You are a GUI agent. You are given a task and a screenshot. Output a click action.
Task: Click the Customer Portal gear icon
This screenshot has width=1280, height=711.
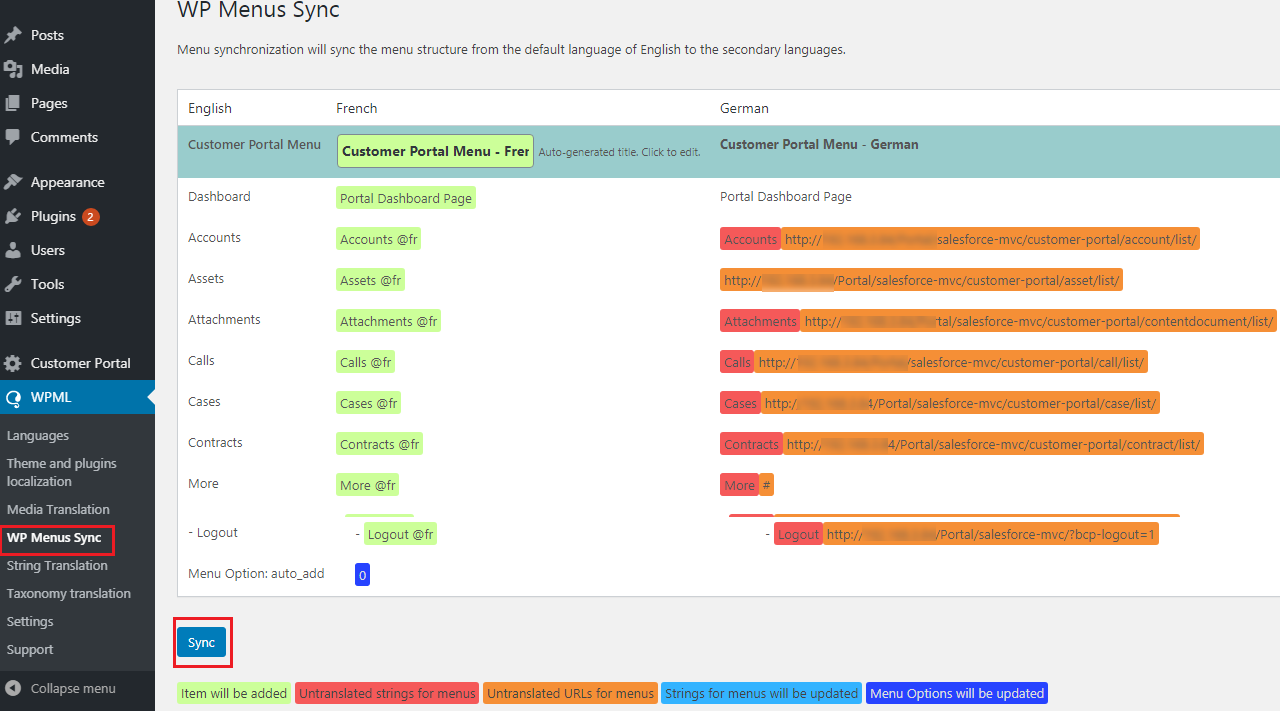pos(13,363)
